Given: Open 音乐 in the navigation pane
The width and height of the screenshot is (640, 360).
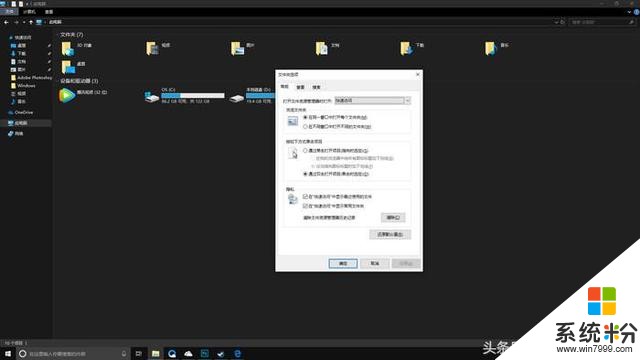Looking at the screenshot, I should [x=19, y=102].
